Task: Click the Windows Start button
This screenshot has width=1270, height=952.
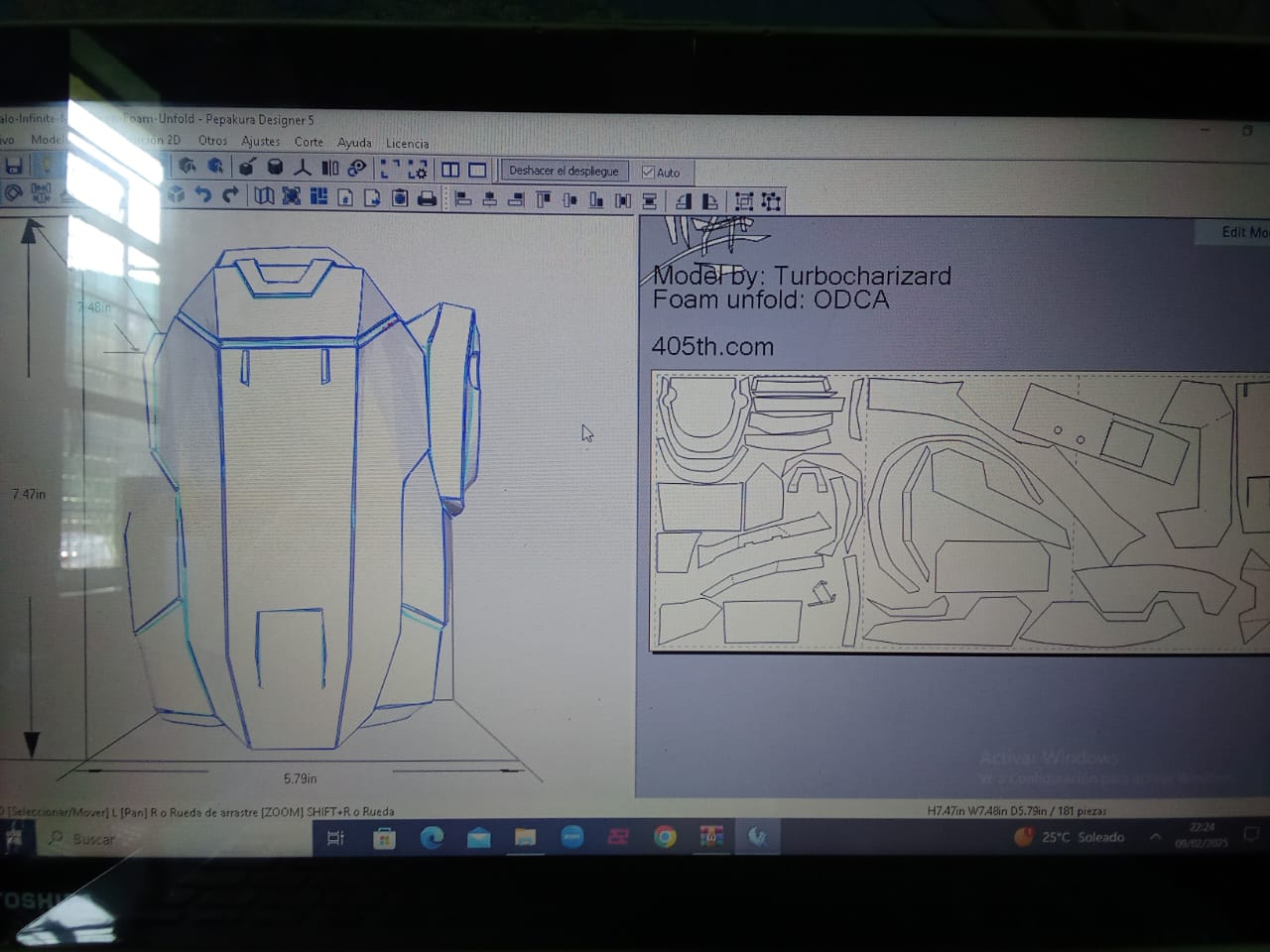Action: 14,838
